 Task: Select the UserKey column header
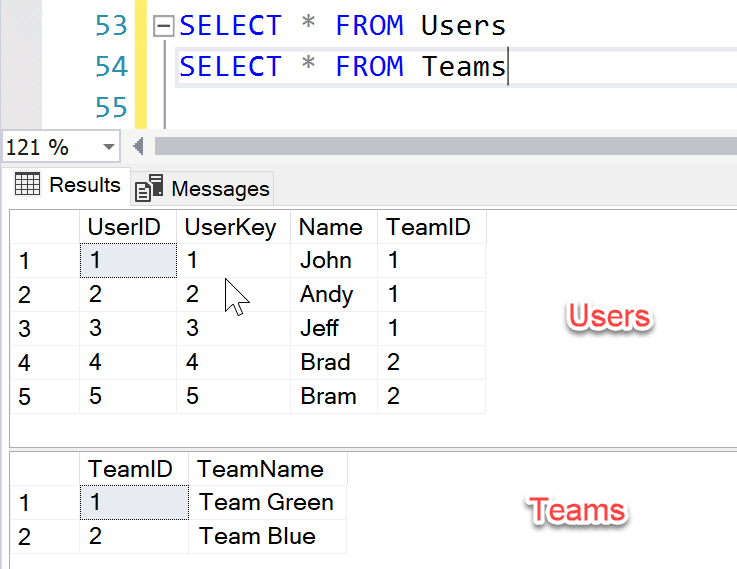[230, 227]
